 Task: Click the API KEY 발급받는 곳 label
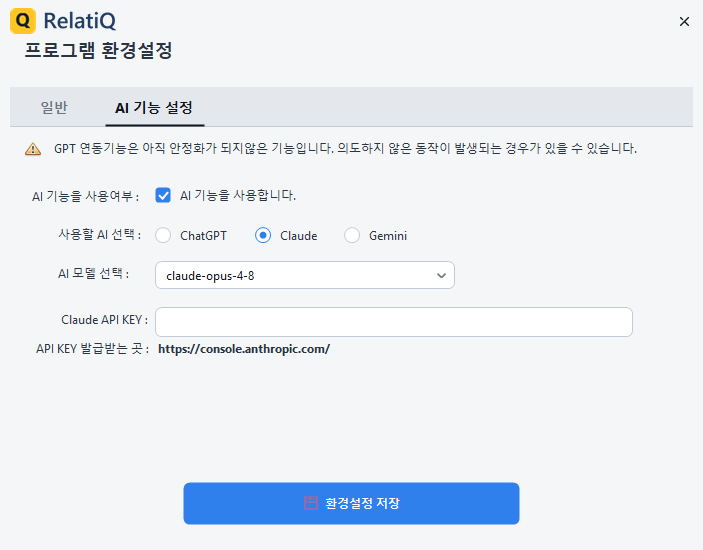click(x=93, y=349)
